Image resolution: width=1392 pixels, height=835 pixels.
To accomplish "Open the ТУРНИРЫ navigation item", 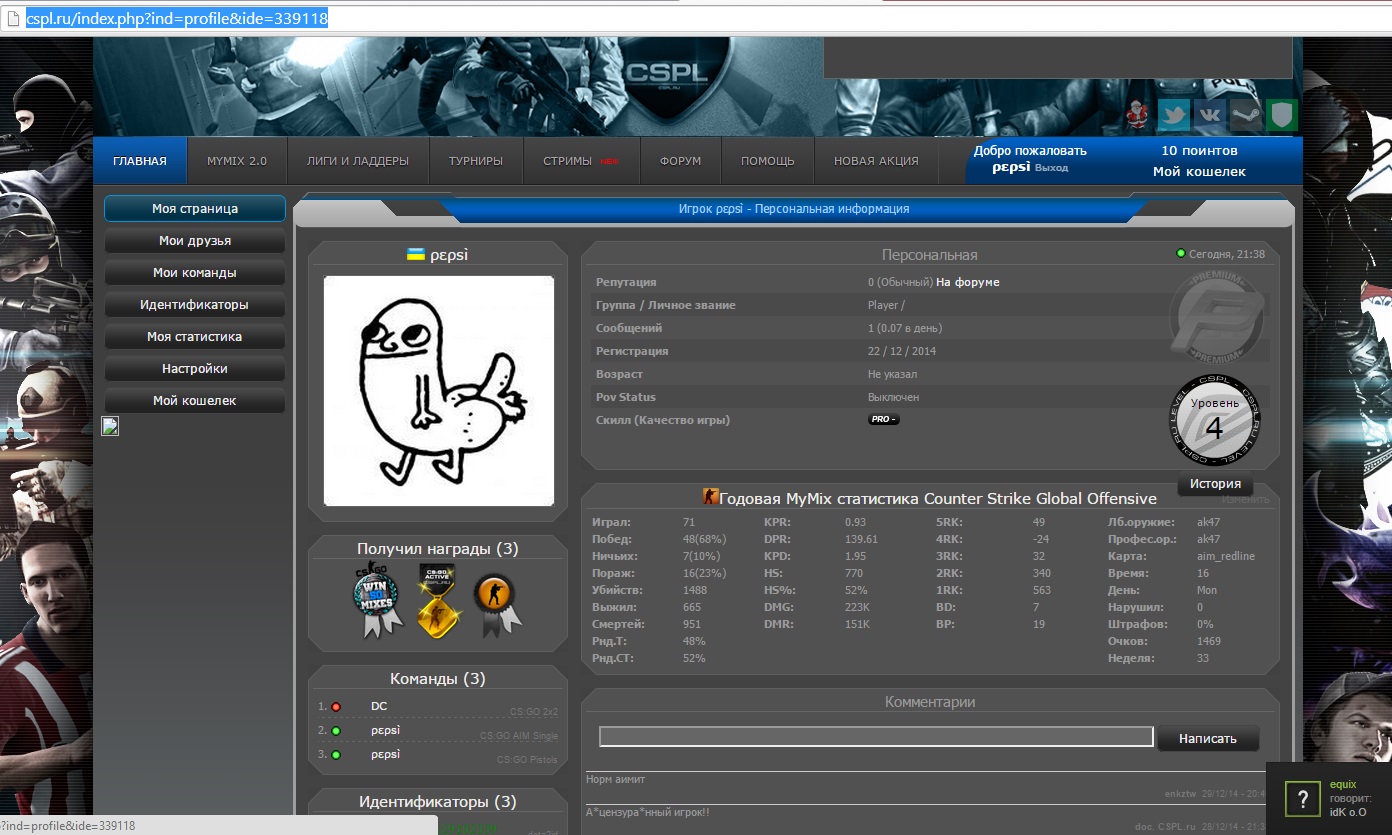I will pos(476,161).
